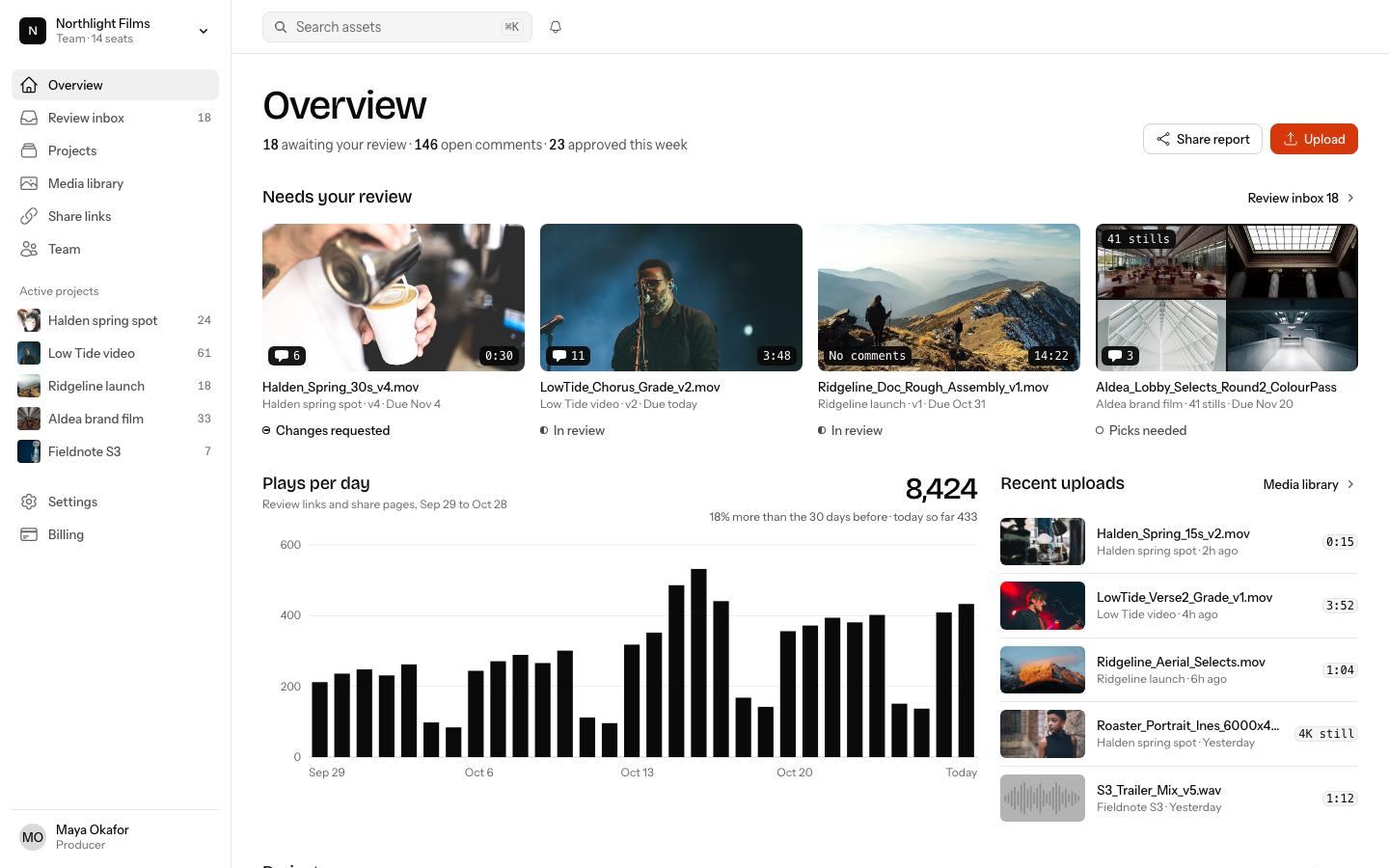Click the comment badge on Aldea_Lobby_Selects stills
Screen dimensions: 1389x868
(1120, 356)
